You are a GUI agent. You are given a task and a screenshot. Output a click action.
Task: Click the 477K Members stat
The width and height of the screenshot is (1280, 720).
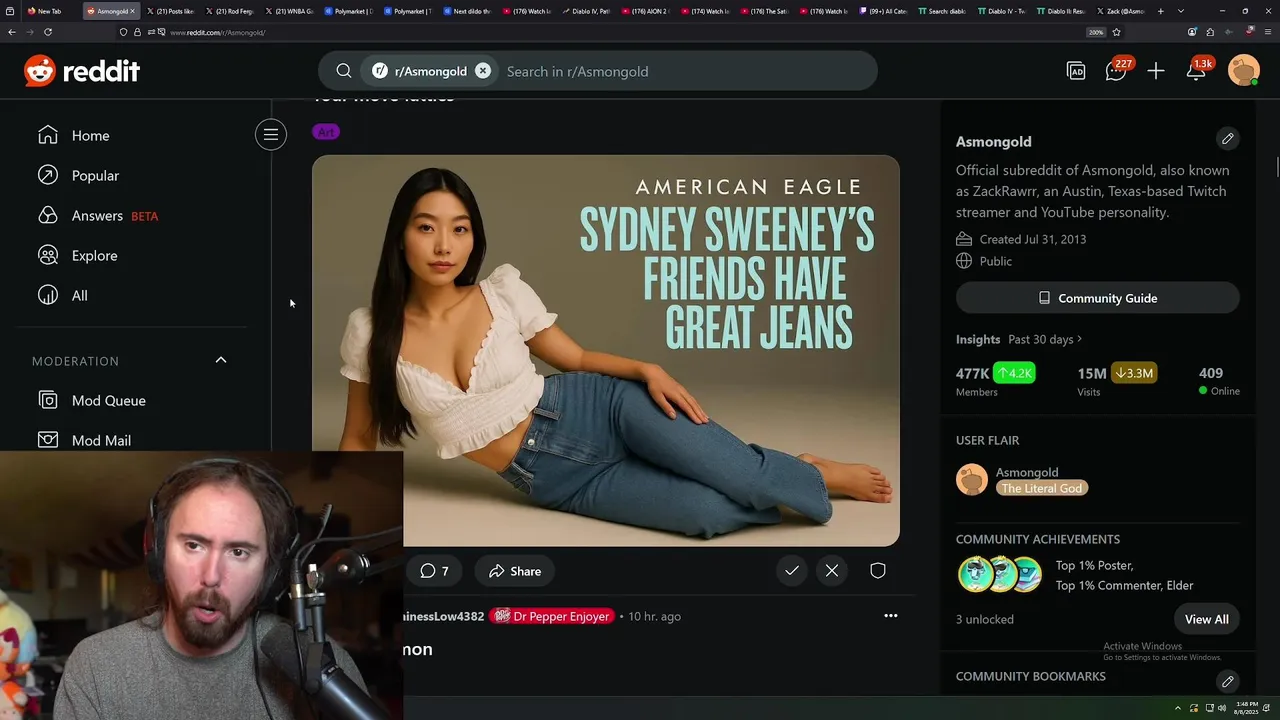995,380
